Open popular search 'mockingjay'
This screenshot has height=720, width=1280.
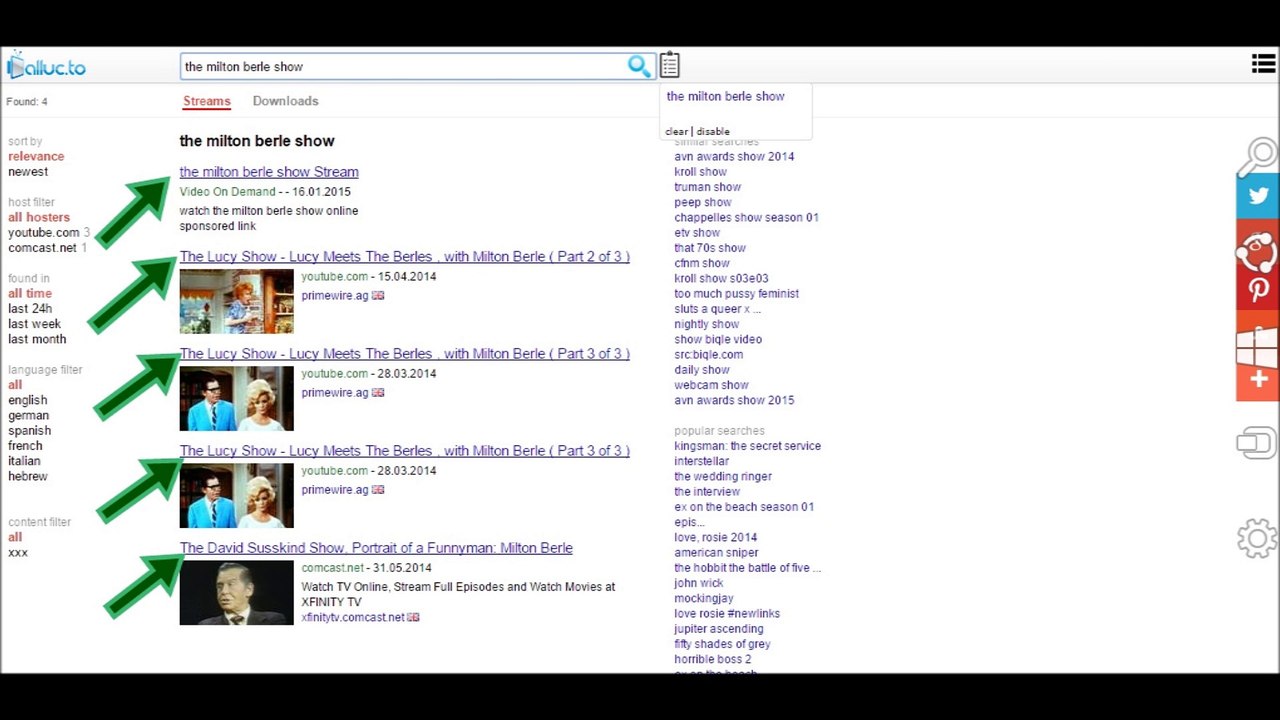[704, 598]
